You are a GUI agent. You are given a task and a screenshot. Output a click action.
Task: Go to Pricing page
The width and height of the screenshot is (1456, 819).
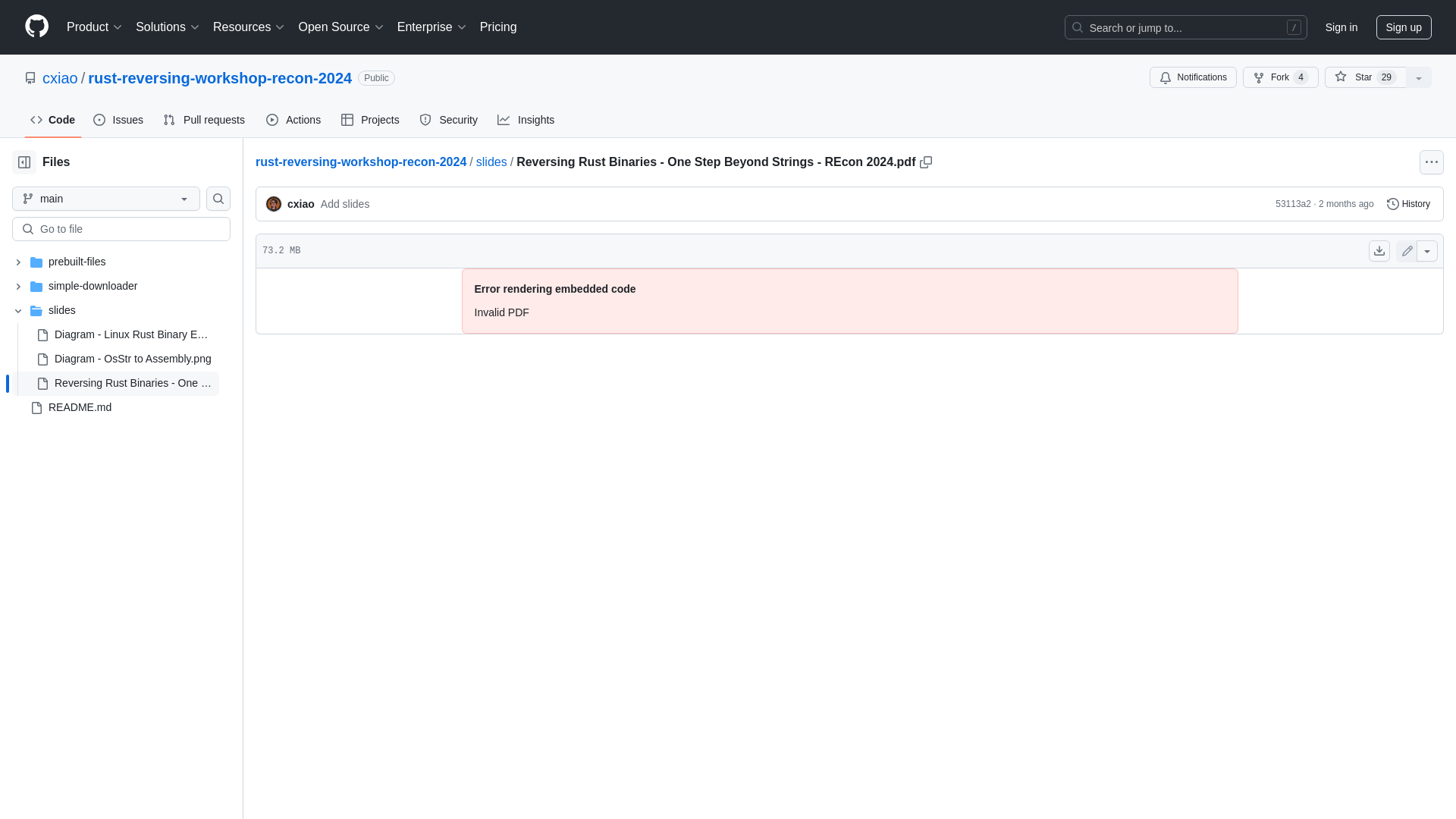[x=498, y=27]
